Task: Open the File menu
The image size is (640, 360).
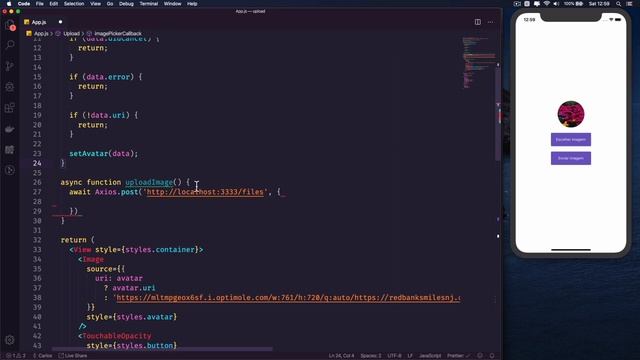Action: [x=40, y=4]
